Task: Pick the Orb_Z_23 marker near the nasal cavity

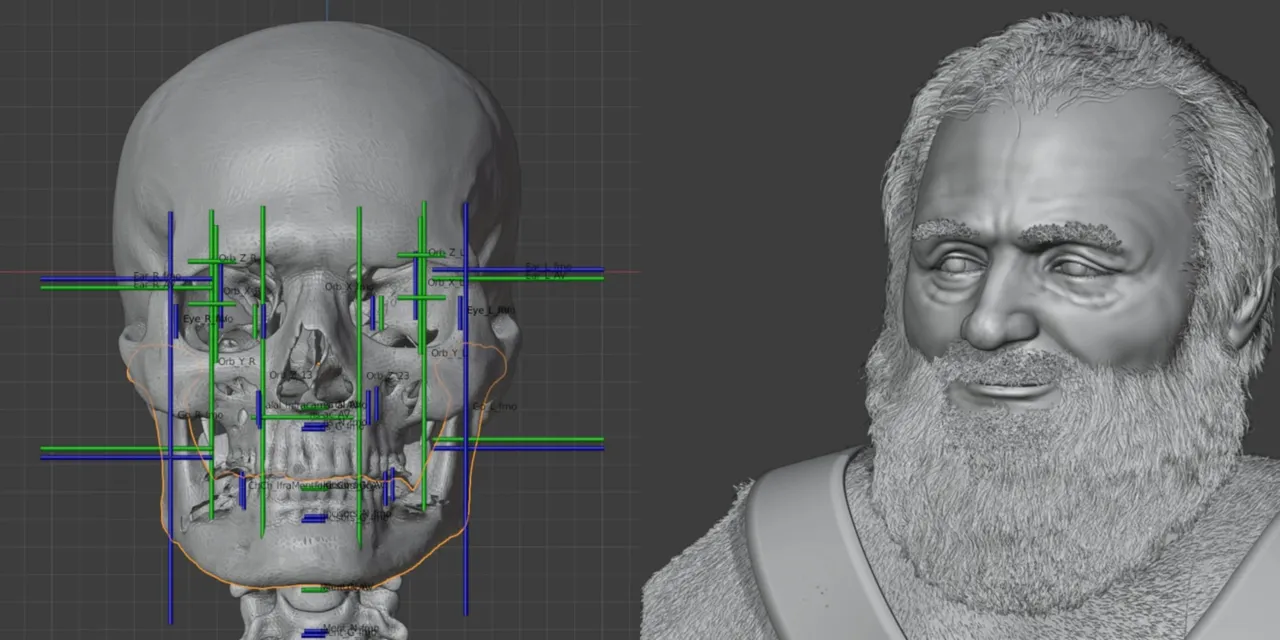Action: pos(387,376)
